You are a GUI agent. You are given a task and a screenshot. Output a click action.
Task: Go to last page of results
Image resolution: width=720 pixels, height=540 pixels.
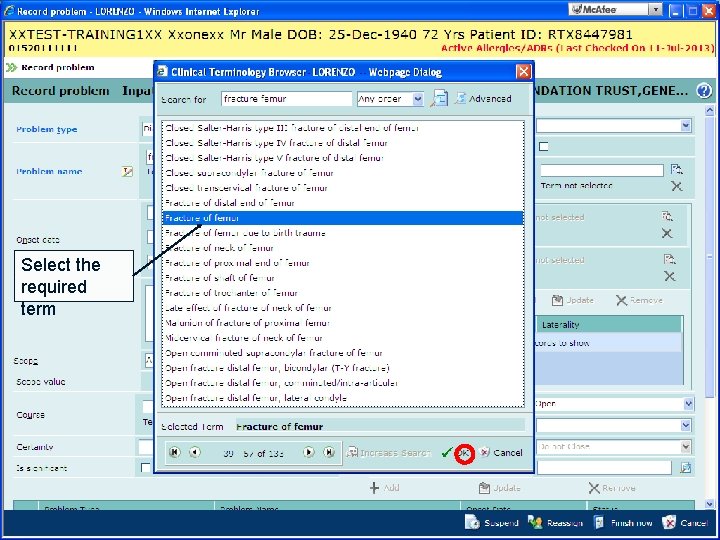click(x=329, y=452)
